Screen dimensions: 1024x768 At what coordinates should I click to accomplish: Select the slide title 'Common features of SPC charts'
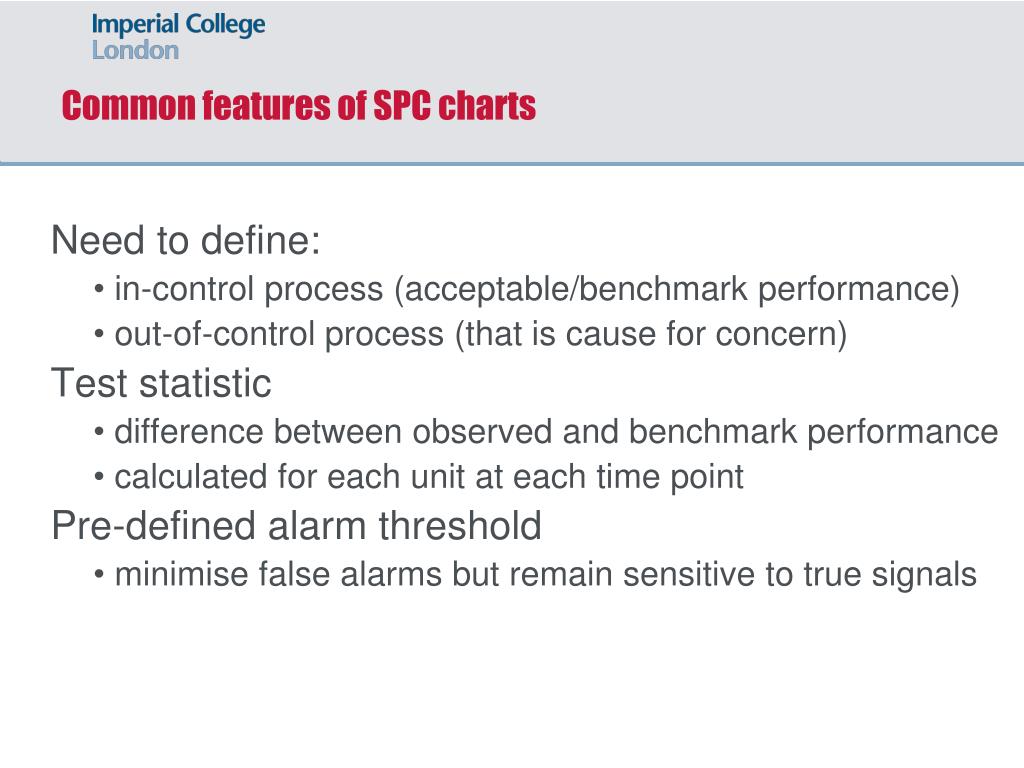298,106
